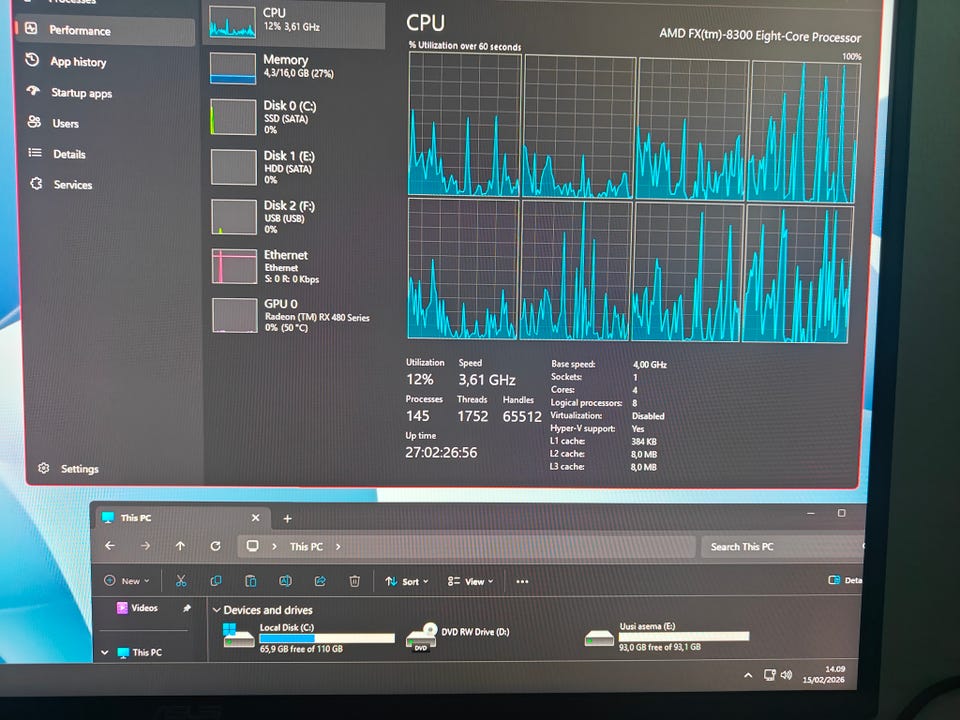Image resolution: width=960 pixels, height=720 pixels.
Task: Select Uusi asema (E:) drive
Action: [666, 636]
